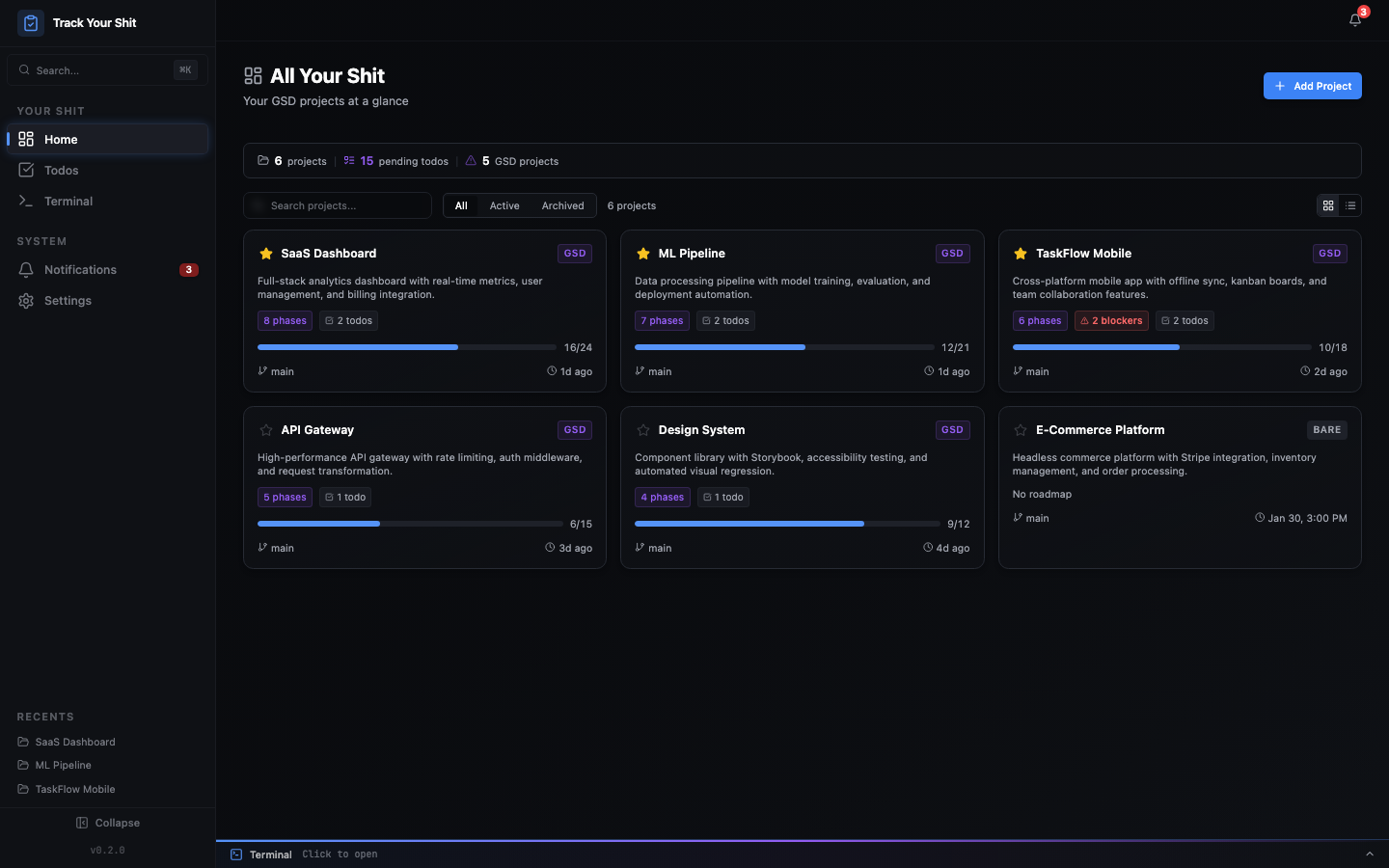Screen dimensions: 1389x868
Task: Switch to the Active projects tab
Action: (504, 205)
